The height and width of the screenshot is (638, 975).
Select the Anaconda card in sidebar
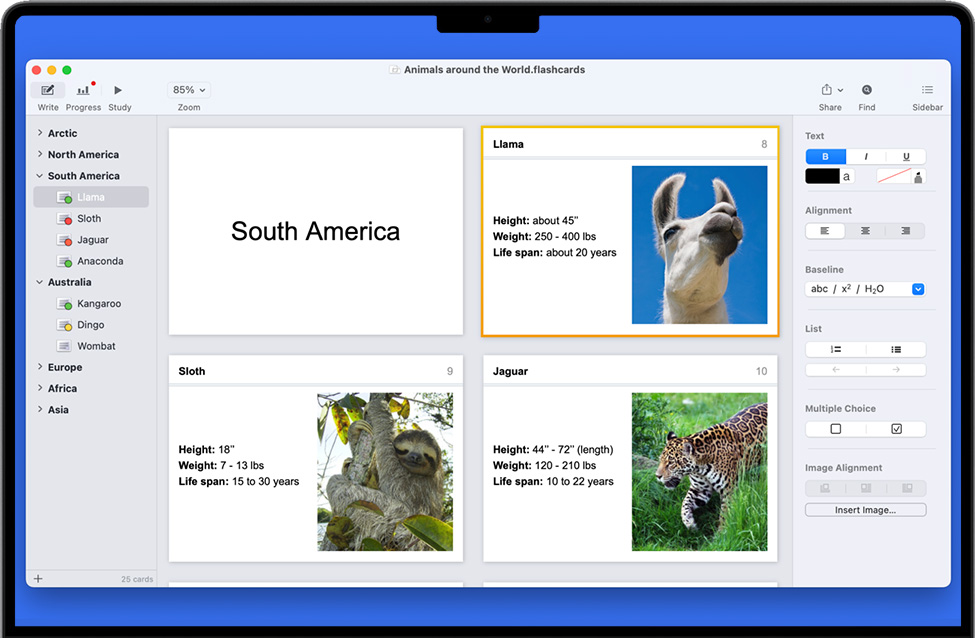[91, 261]
